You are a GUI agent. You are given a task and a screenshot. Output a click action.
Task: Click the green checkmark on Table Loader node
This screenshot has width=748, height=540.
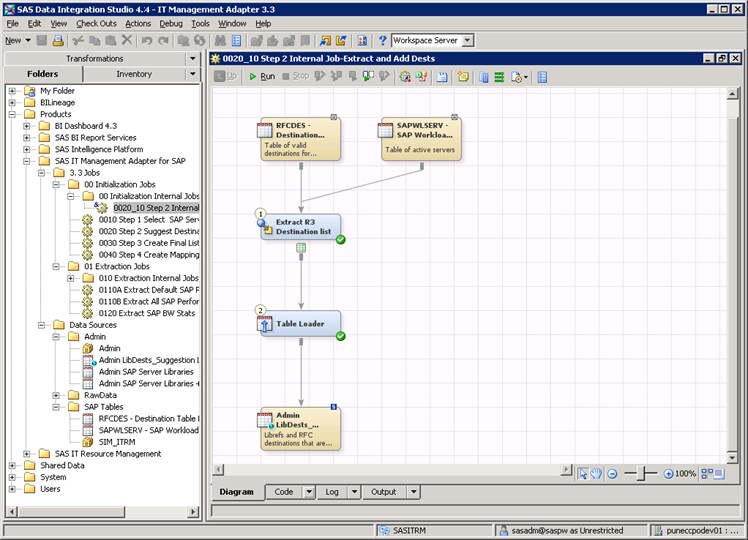point(340,336)
